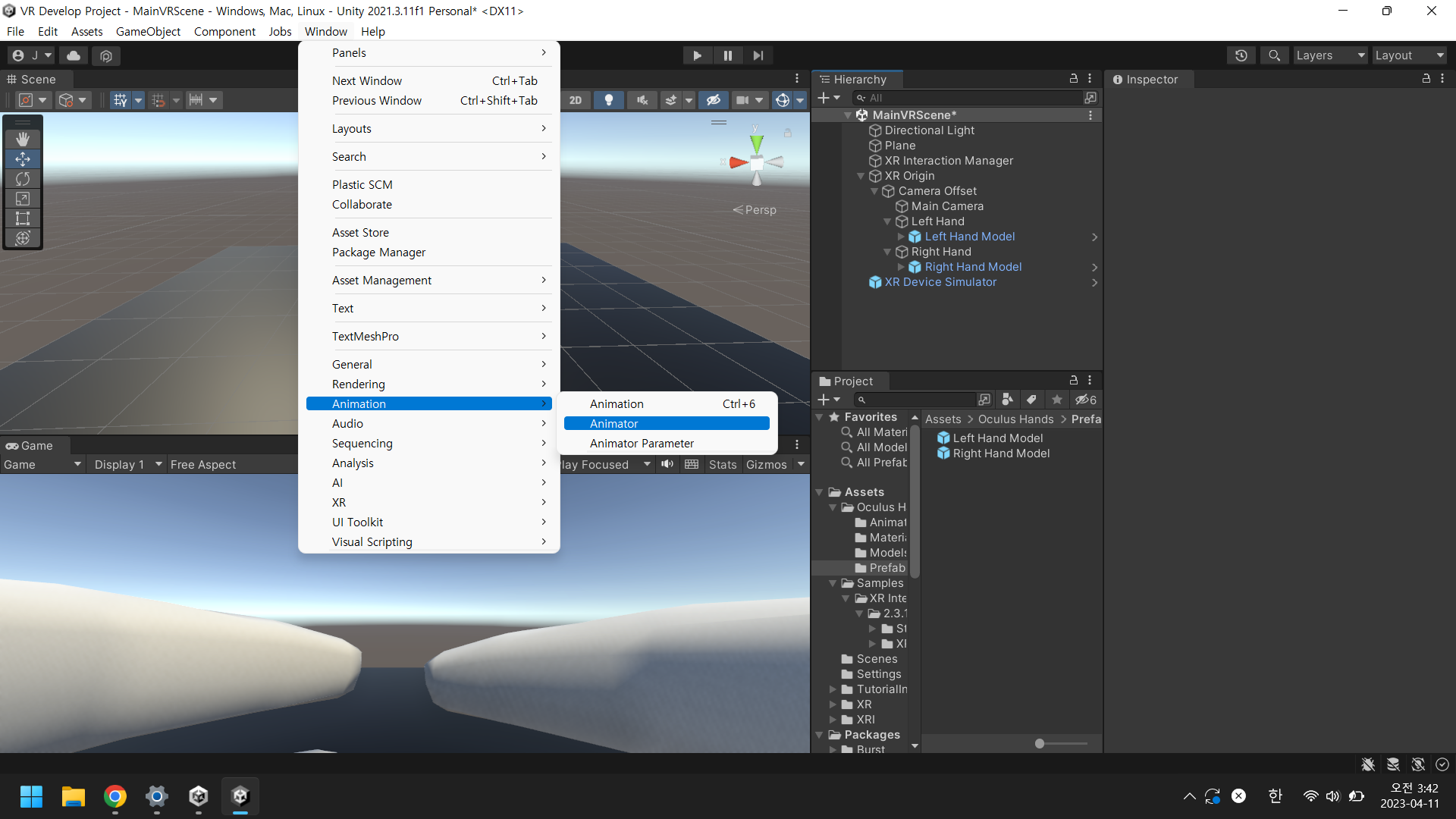Toggle Hierarchy panel lock
The width and height of the screenshot is (1456, 819).
pos(1073,79)
